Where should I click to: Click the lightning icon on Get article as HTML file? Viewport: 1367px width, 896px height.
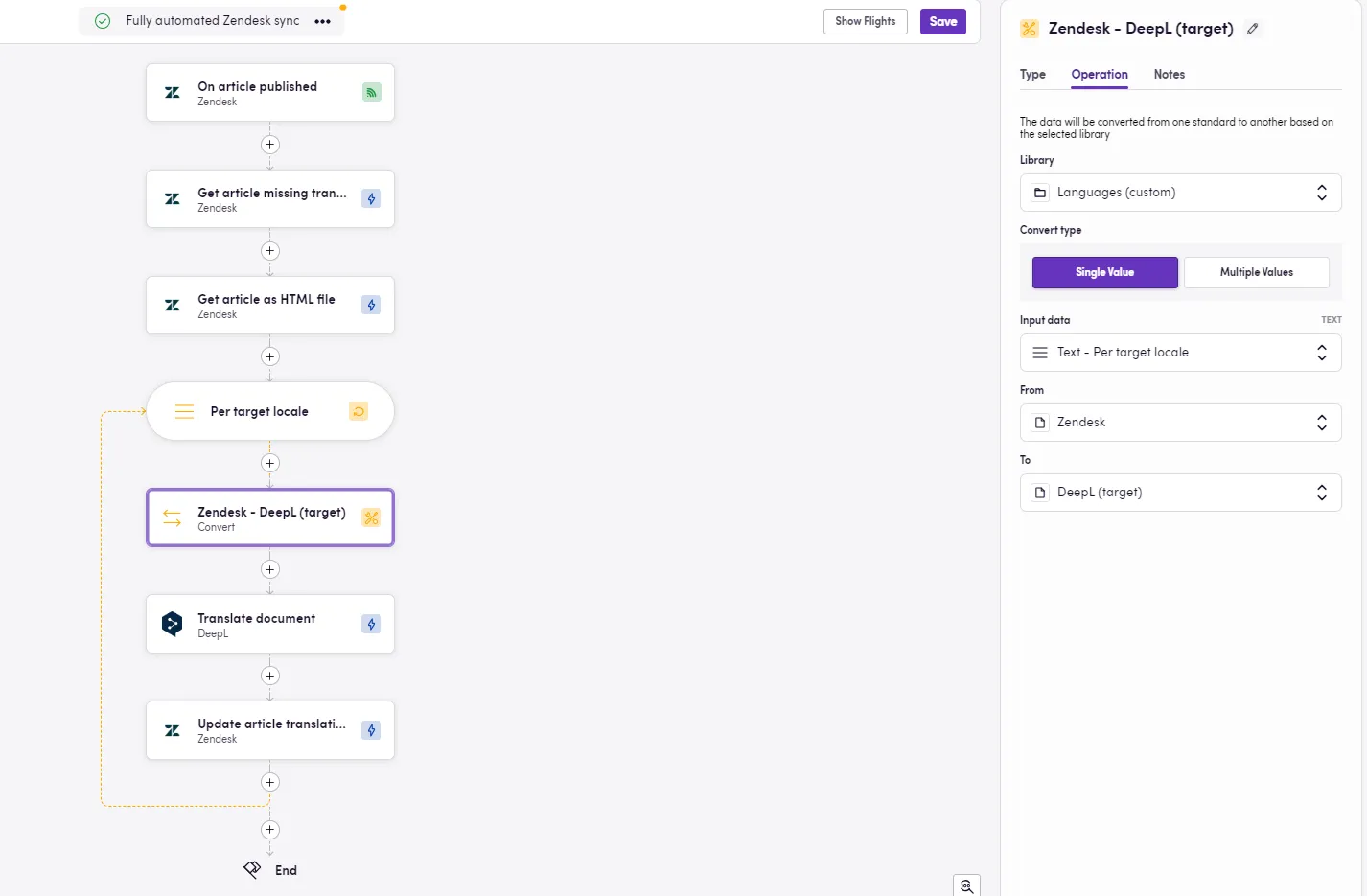pyautogui.click(x=371, y=305)
